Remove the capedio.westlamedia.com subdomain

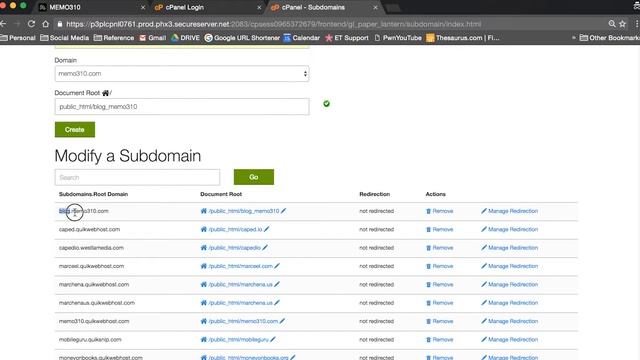(x=440, y=248)
